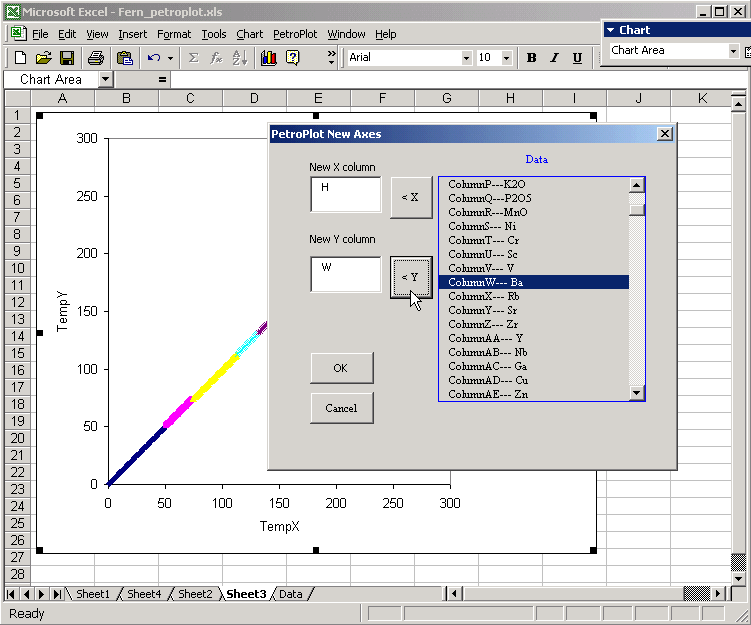Open the PetroPlot menu

coord(295,34)
